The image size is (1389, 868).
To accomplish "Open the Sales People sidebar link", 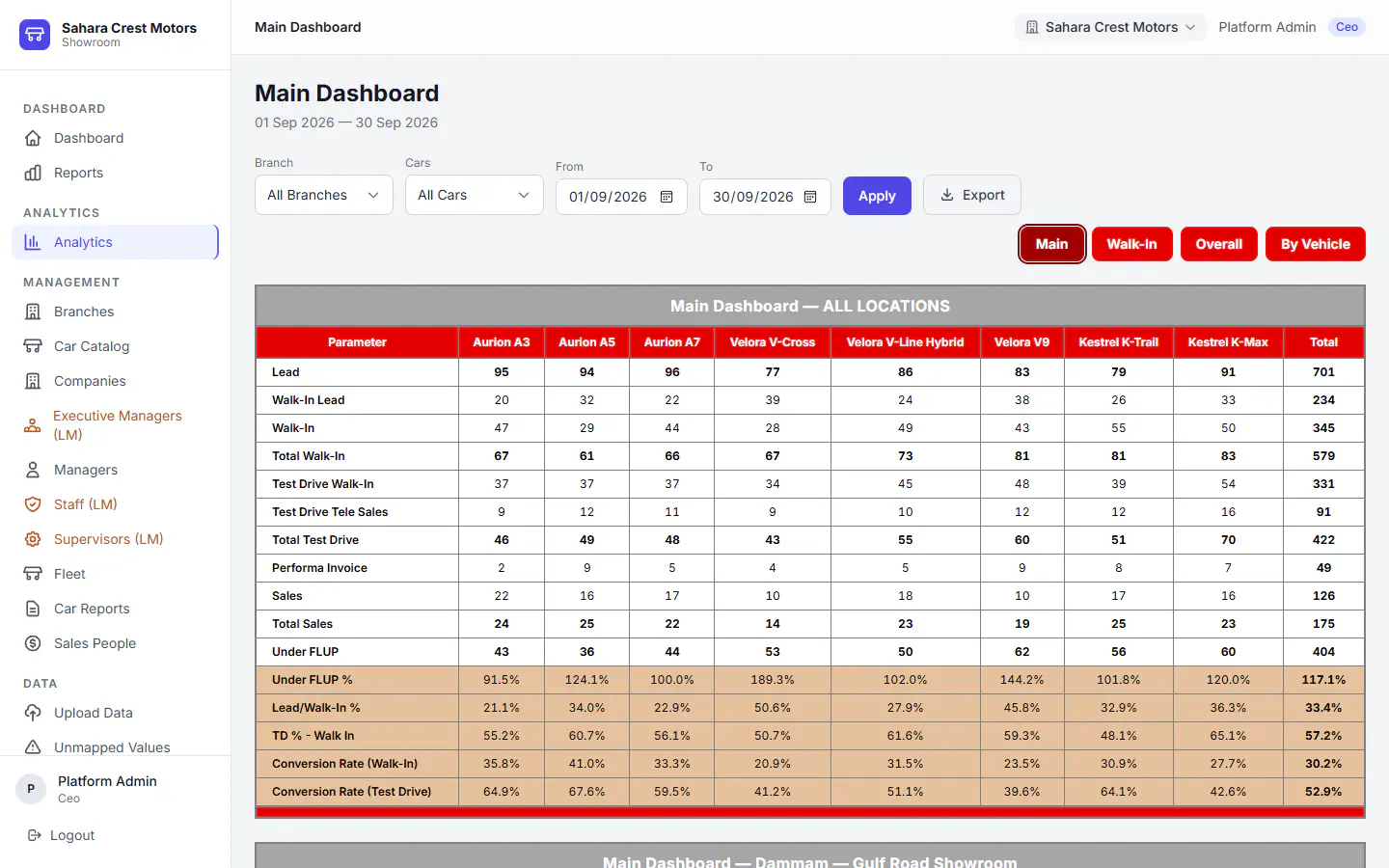I will 116,643.
